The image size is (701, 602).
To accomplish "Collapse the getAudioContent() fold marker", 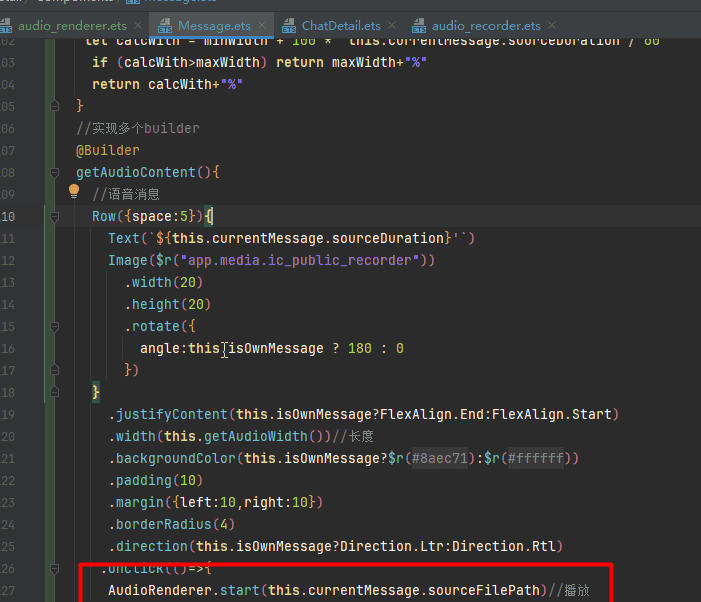I will (x=55, y=173).
